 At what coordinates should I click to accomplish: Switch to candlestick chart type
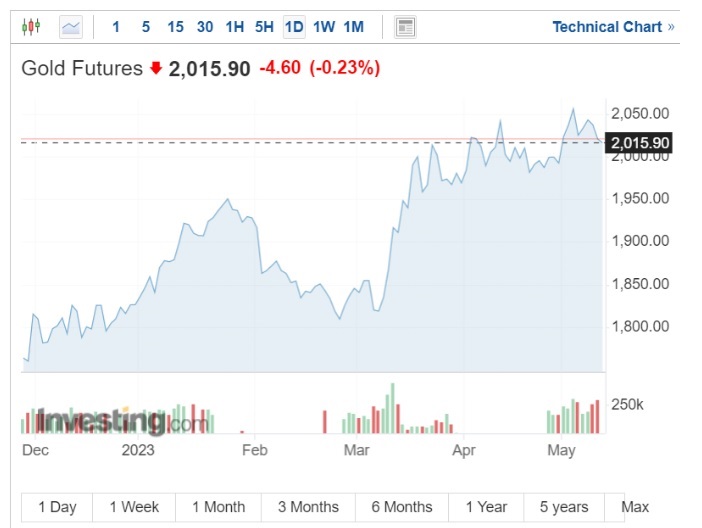(31, 27)
